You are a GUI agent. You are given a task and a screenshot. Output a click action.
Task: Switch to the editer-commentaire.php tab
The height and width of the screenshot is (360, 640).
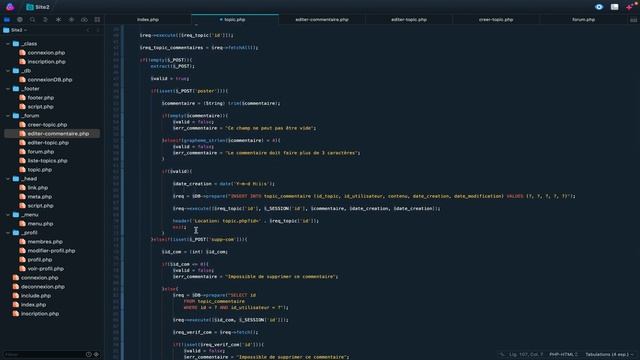tap(322, 20)
